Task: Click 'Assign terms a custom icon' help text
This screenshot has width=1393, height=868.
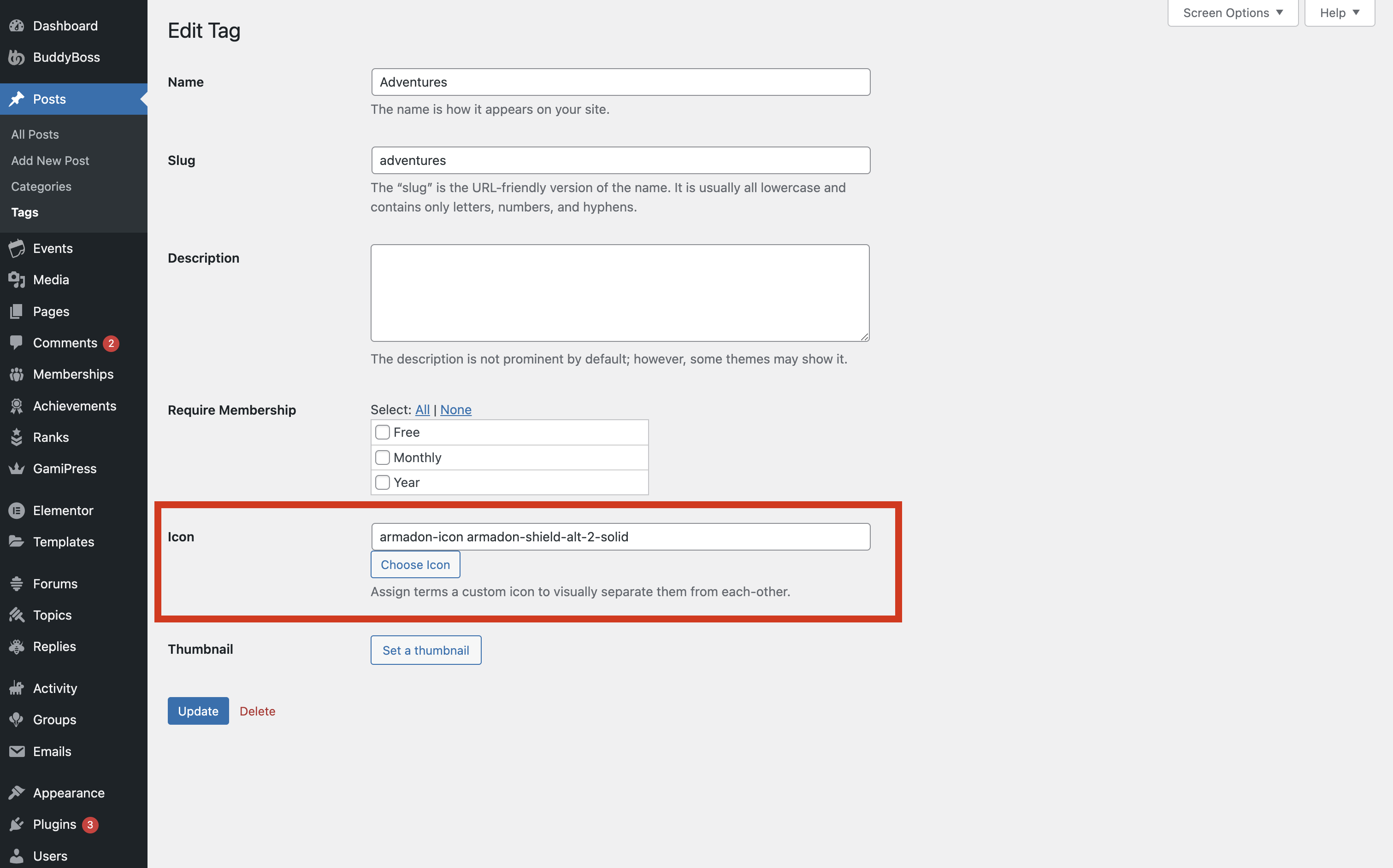Action: coord(580,591)
